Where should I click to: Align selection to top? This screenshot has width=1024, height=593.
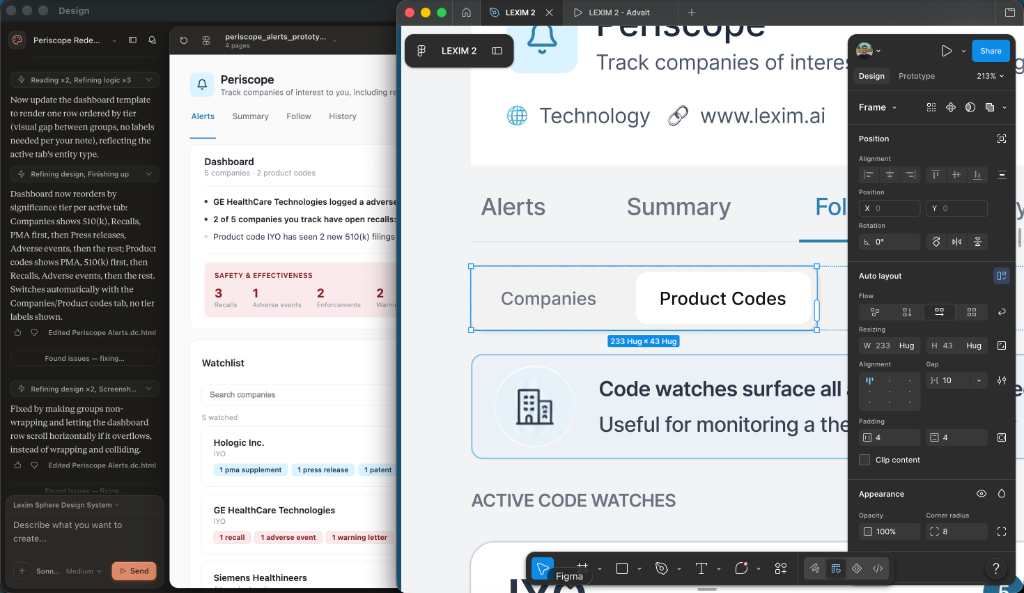tap(935, 174)
